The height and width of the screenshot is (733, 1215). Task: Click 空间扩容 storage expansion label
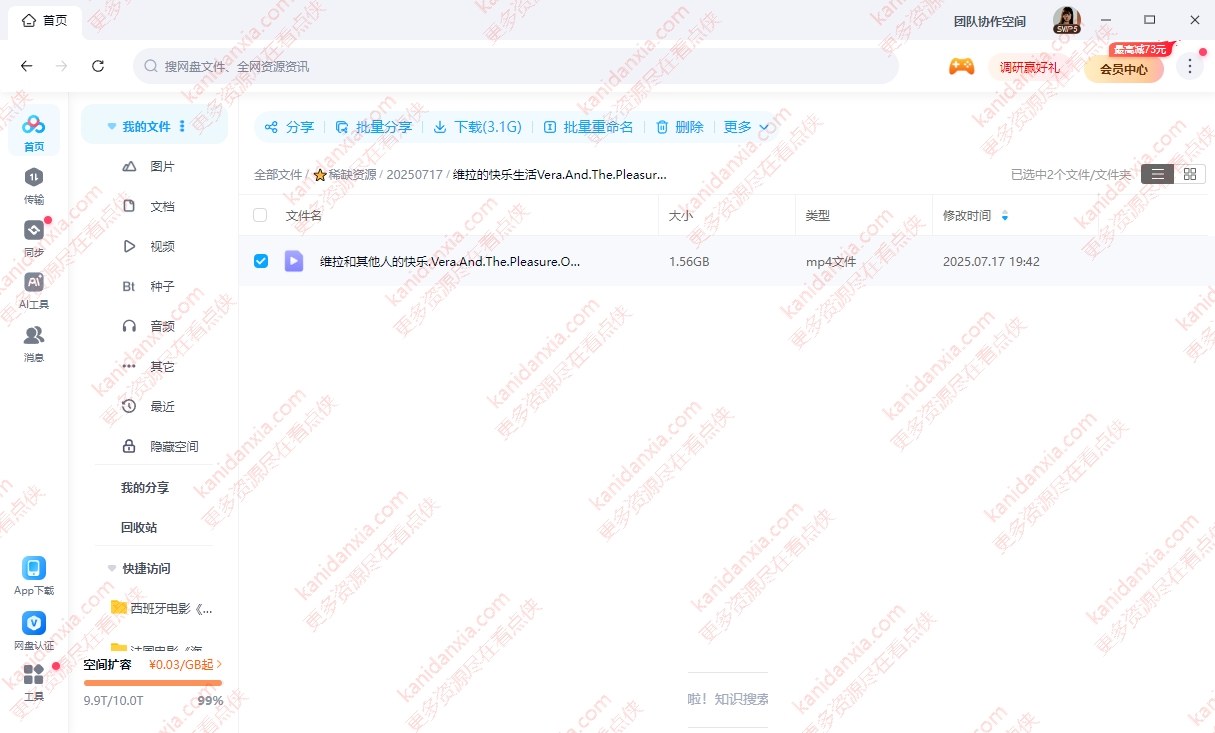(107, 664)
